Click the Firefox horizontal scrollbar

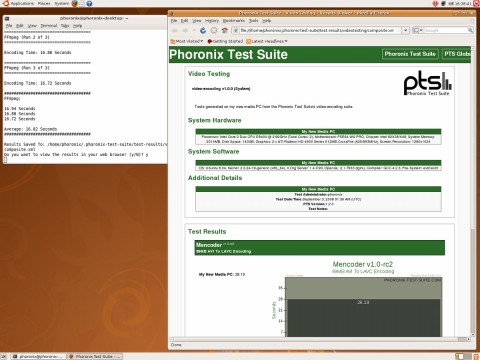click(x=319, y=339)
